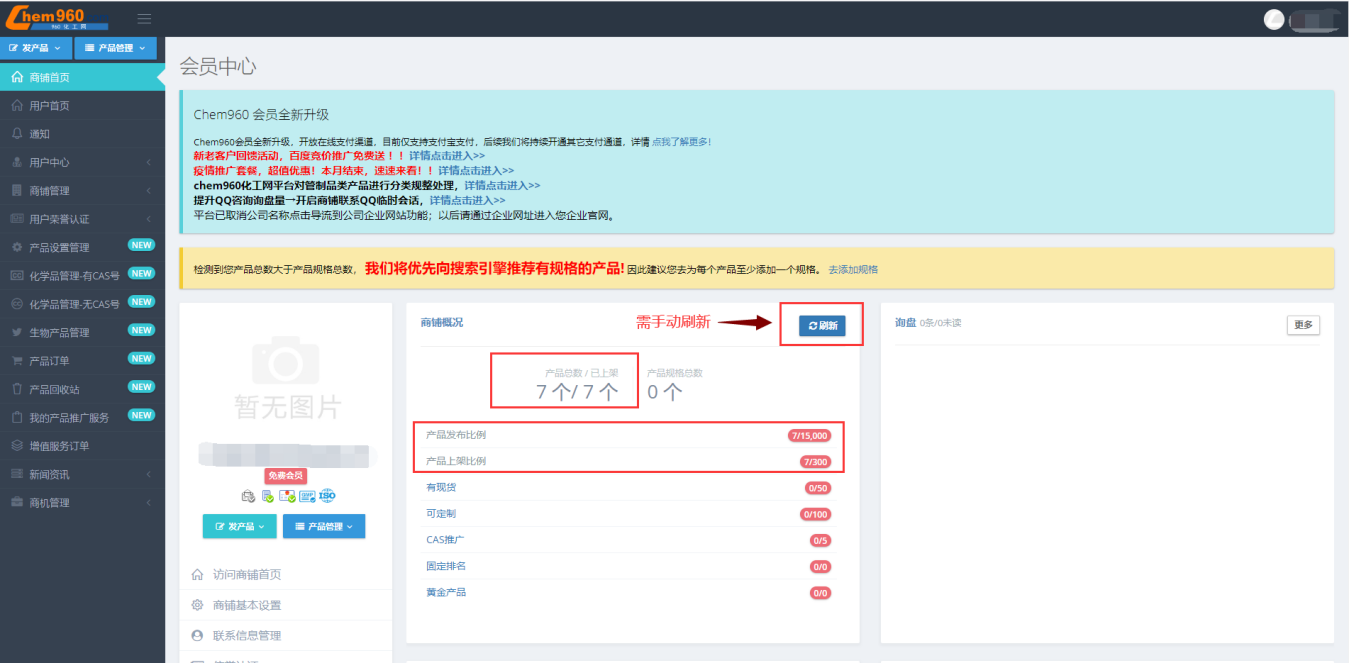Open 增值服务订单 in the sidebar
The height and width of the screenshot is (663, 1349).
[x=82, y=446]
